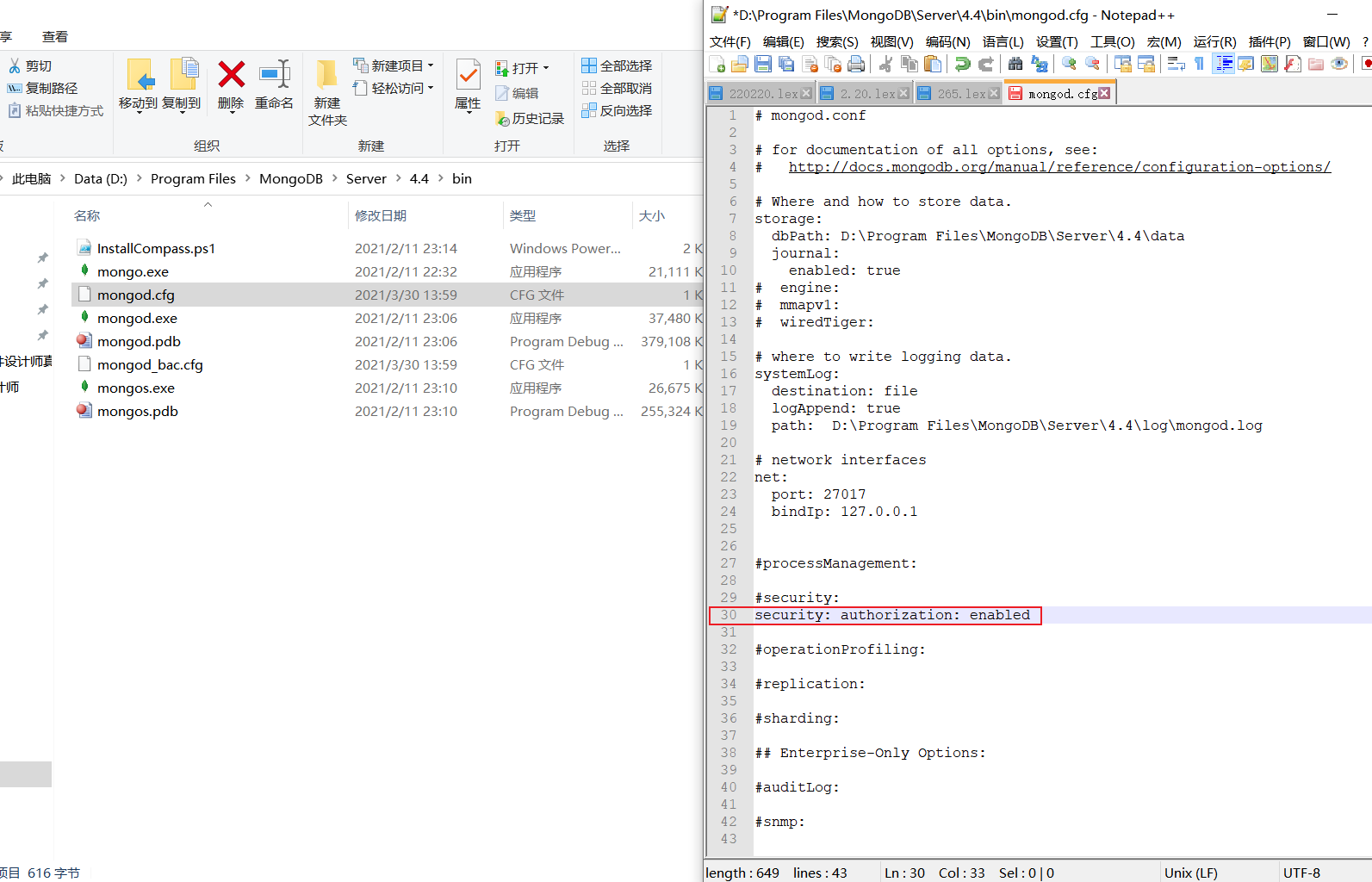Click 复制路径 (Copy path) button
This screenshot has width=1372, height=882.
click(43, 88)
